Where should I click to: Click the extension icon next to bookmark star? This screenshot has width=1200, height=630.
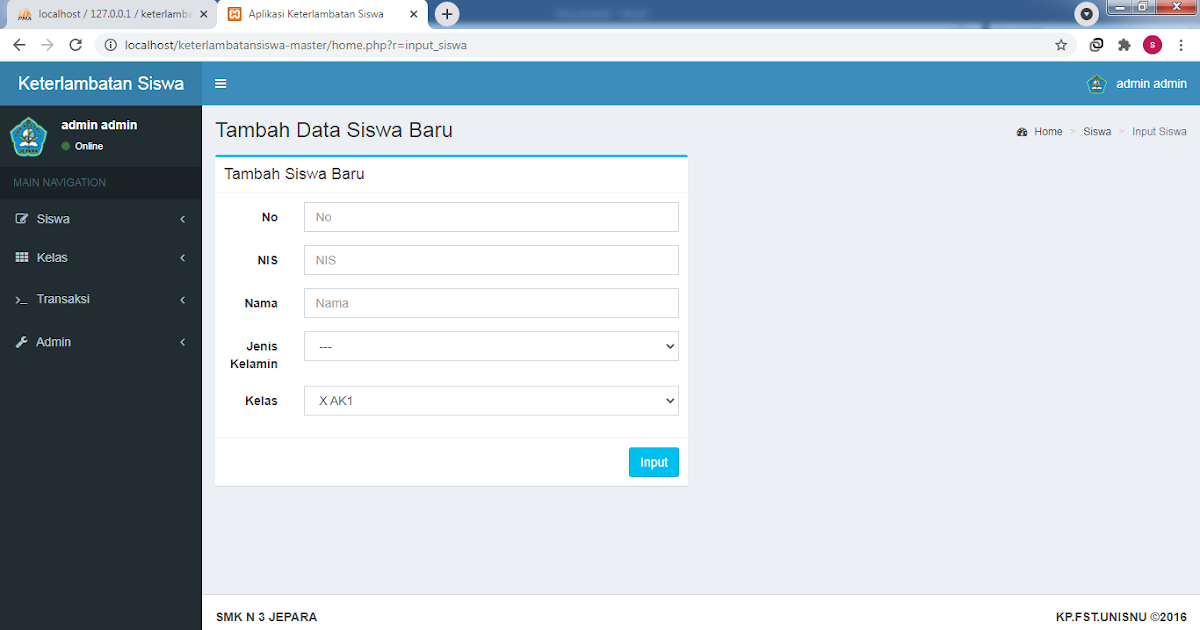coord(1096,45)
